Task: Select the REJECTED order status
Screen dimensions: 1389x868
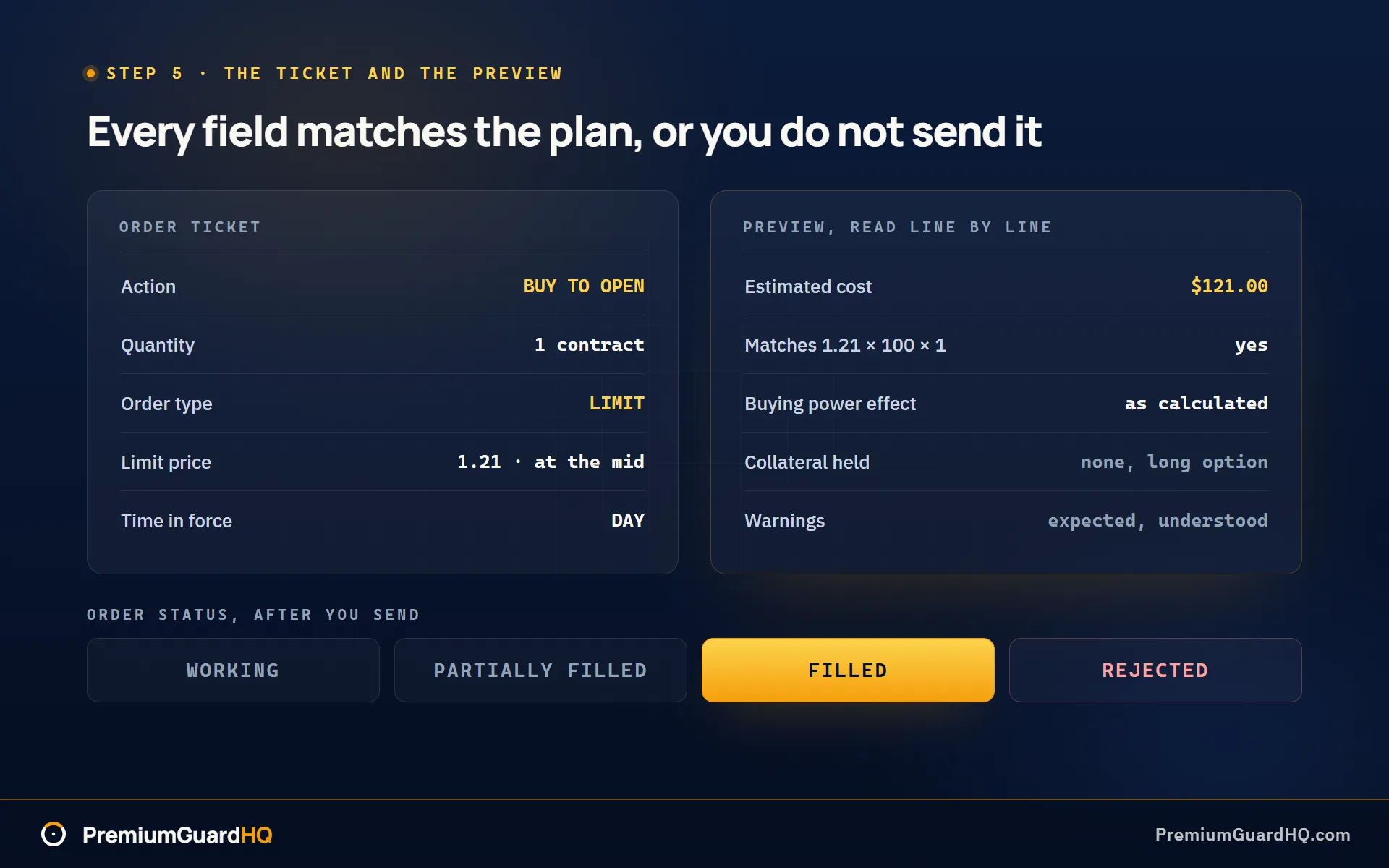Action: click(1155, 670)
